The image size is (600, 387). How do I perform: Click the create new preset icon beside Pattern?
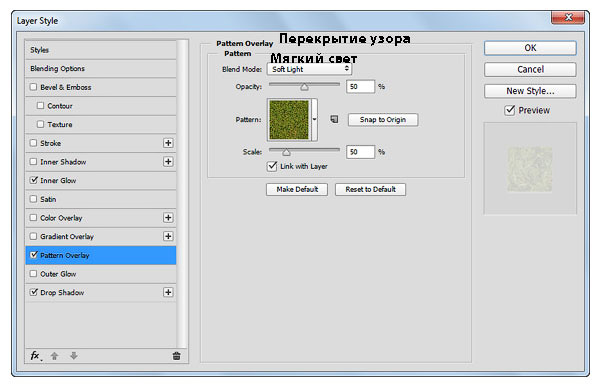point(334,119)
